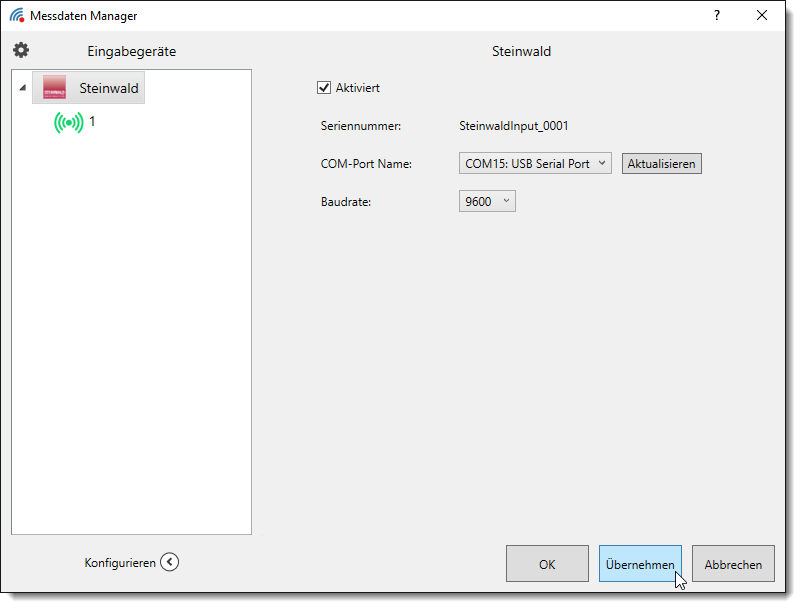This screenshot has width=801, height=608.
Task: Close the Messdaten Manager dialog
Action: (x=762, y=15)
